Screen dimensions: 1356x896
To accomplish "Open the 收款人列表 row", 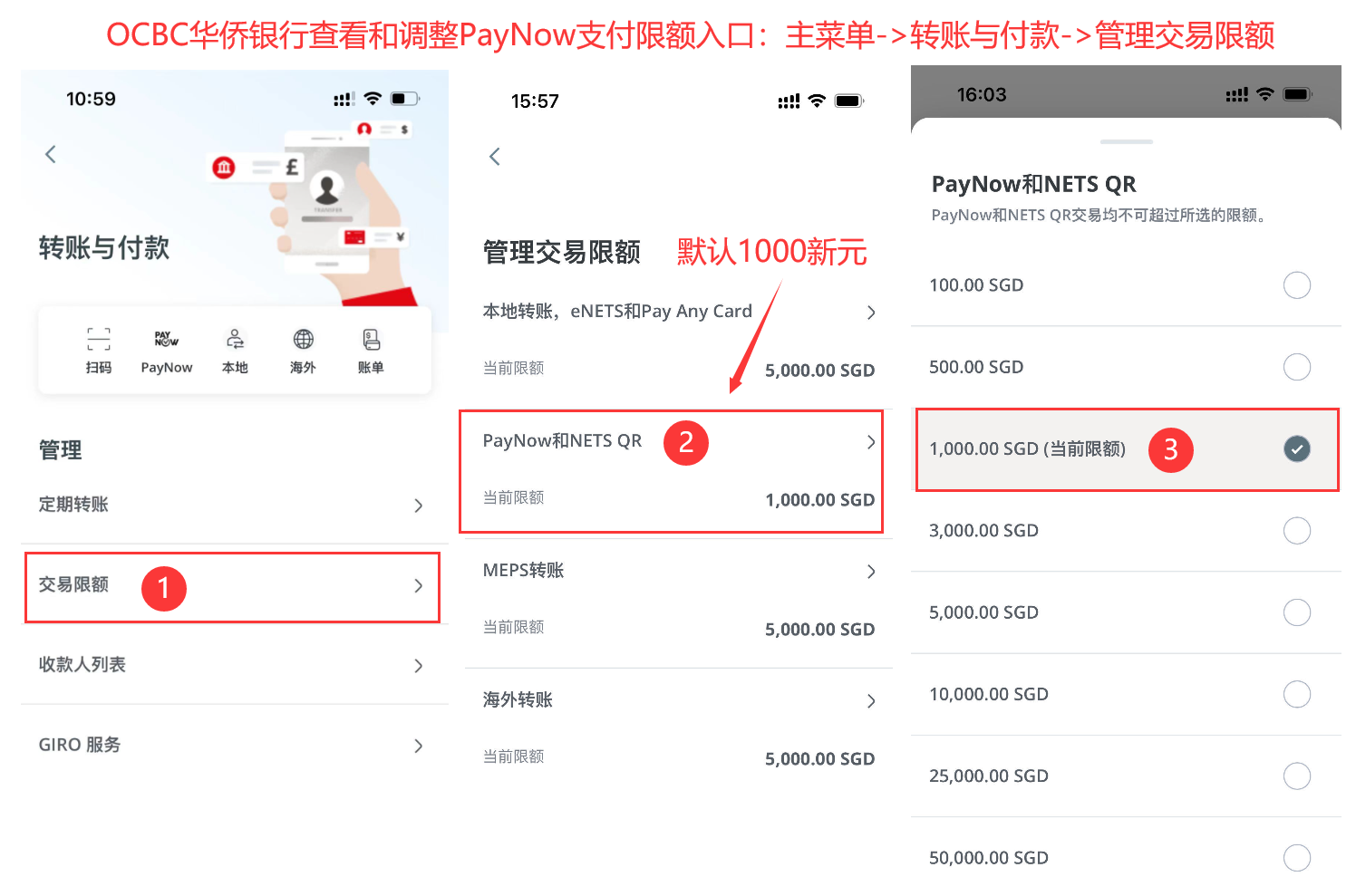I will click(235, 665).
